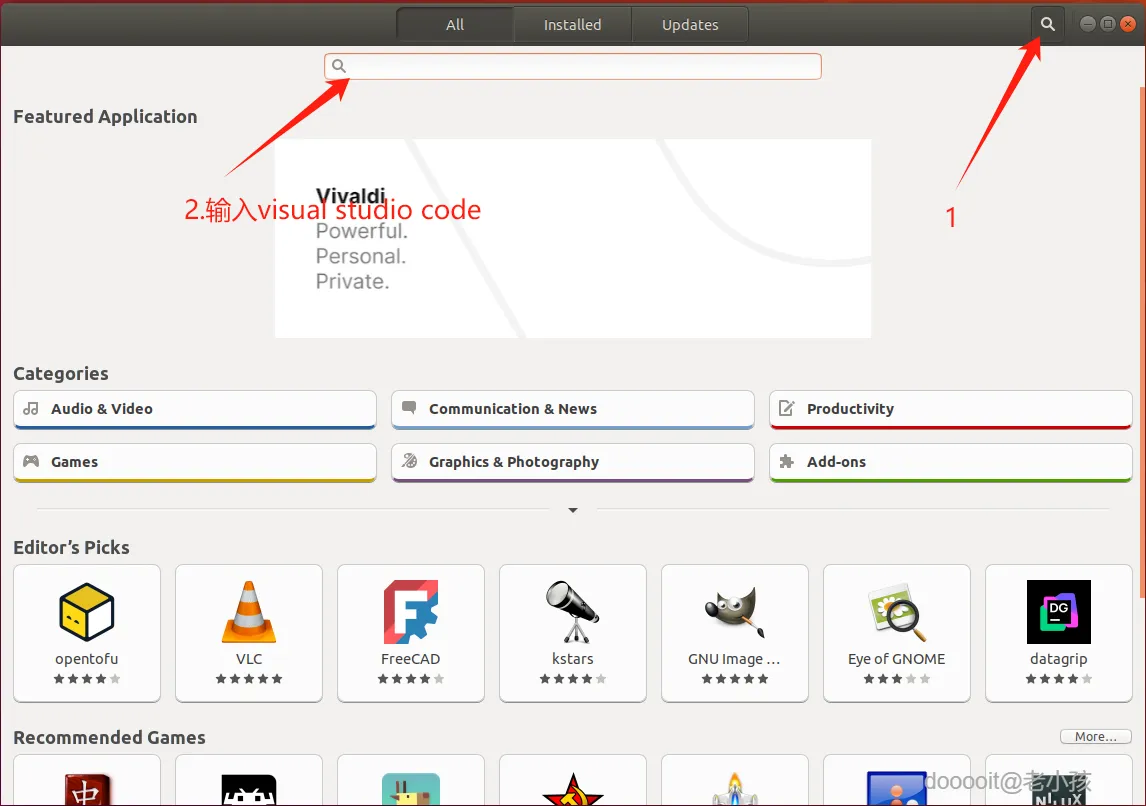Open the GNU Image app icon
Screen dimensions: 1146x806
pyautogui.click(x=735, y=611)
